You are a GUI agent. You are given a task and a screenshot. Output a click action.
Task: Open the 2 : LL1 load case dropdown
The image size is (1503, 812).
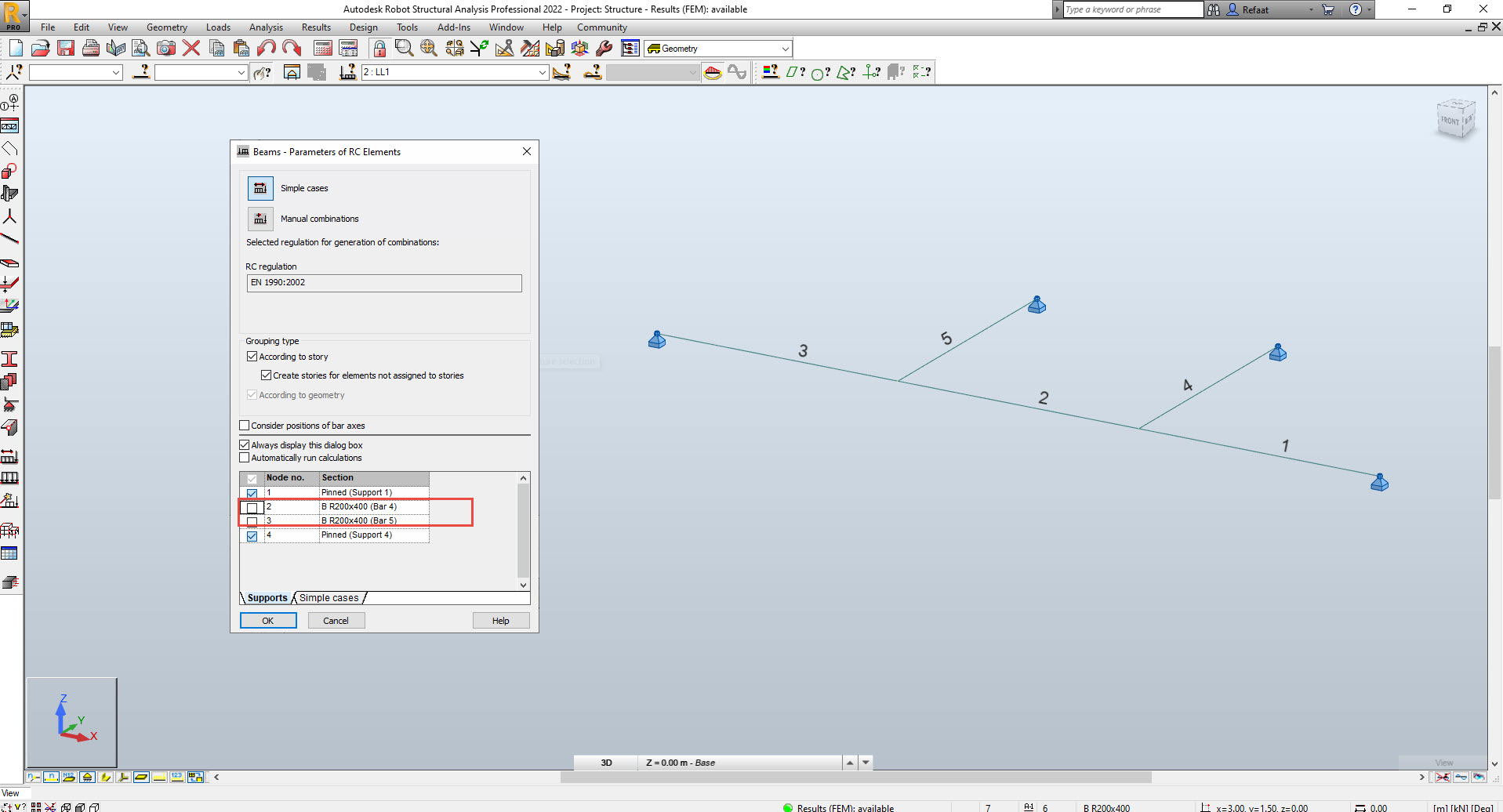pyautogui.click(x=542, y=72)
